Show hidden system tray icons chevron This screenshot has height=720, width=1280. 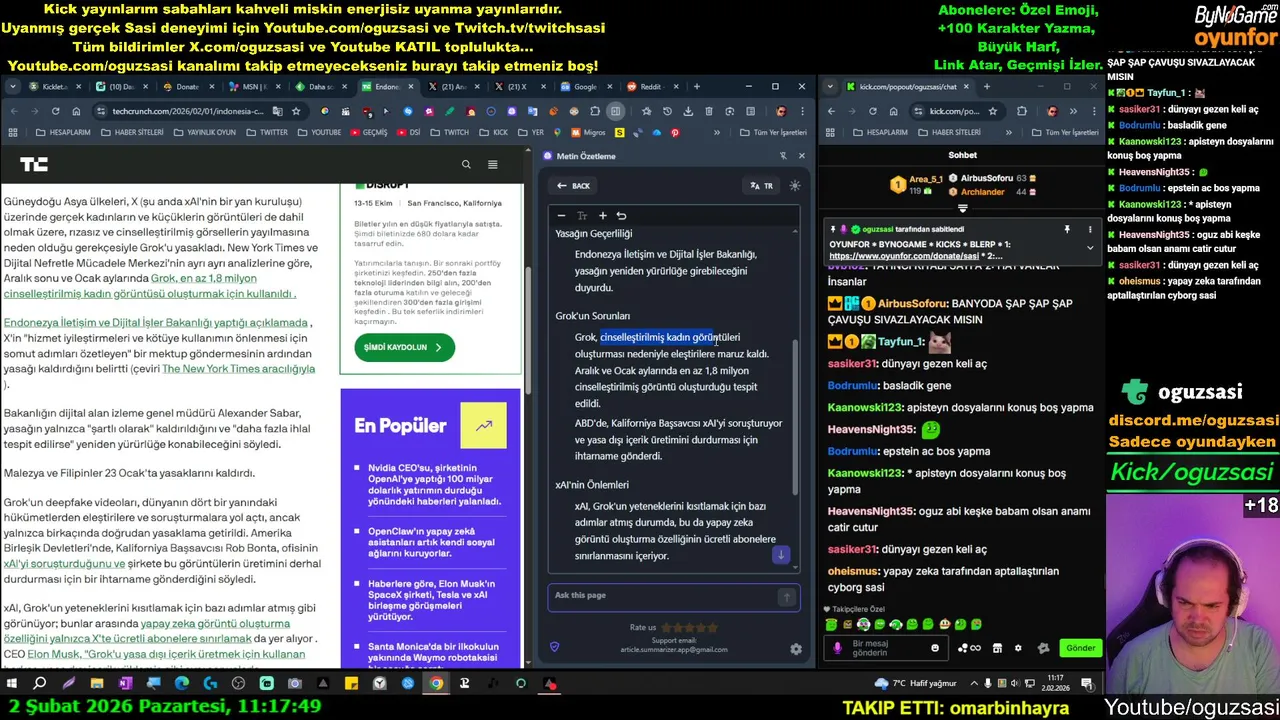coord(974,684)
